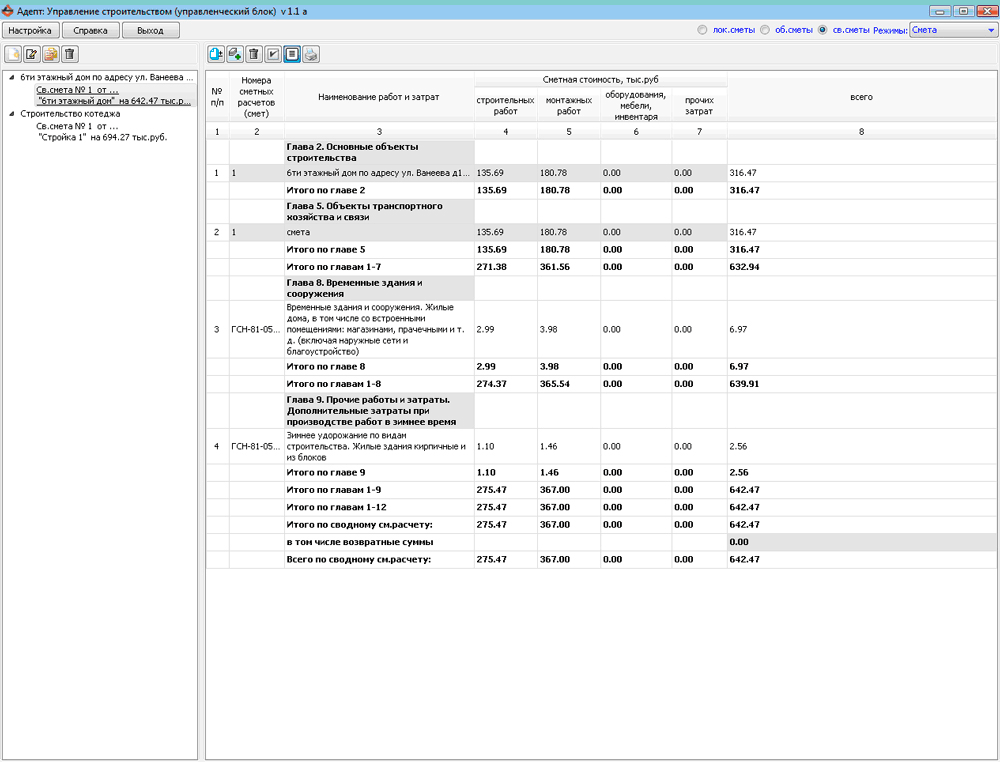Image resolution: width=1000 pixels, height=762 pixels.
Task: Click the checkmark icon in table toolbar
Action: click(273, 54)
